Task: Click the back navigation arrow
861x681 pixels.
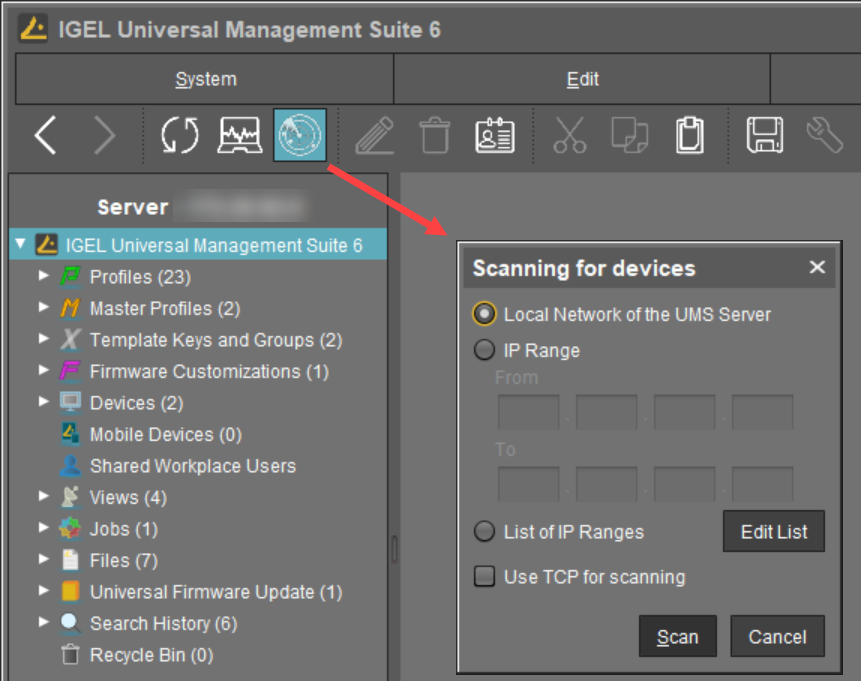Action: coord(46,136)
